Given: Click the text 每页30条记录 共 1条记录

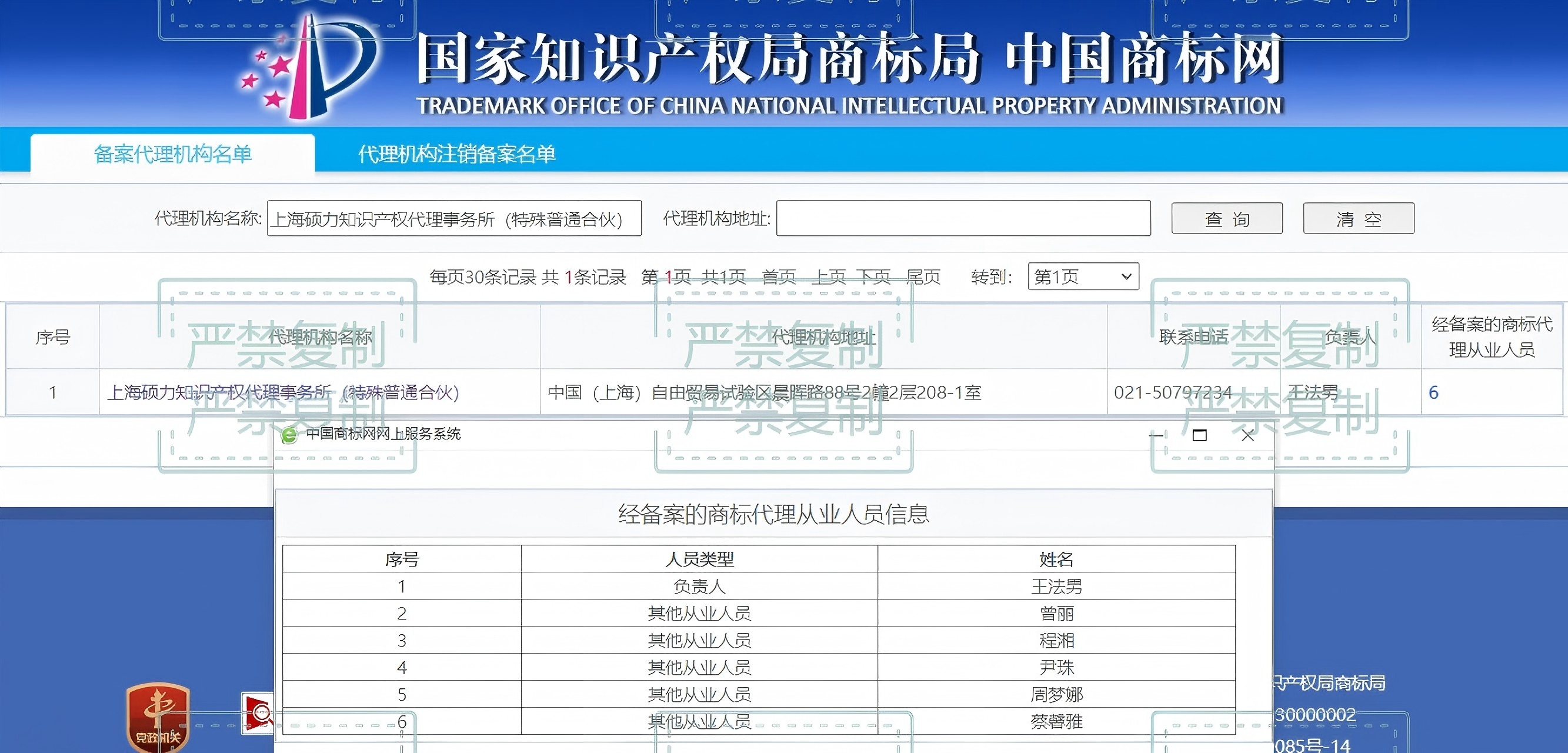Looking at the screenshot, I should (528, 277).
